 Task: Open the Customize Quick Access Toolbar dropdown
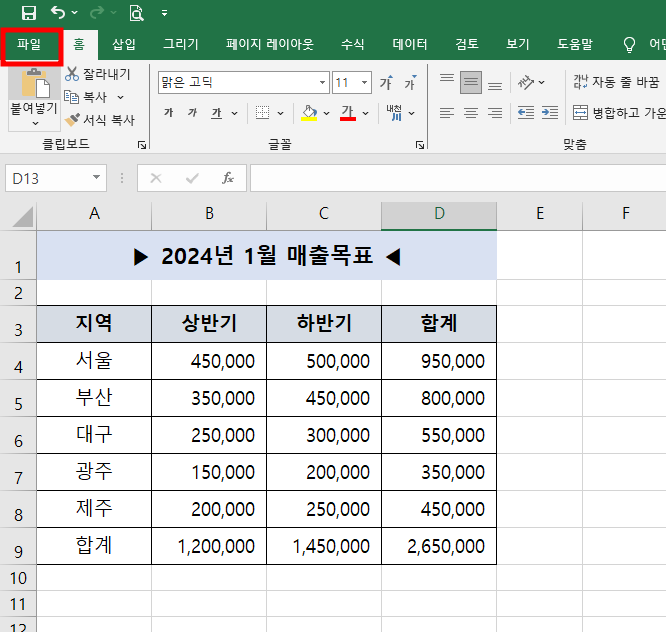coord(164,13)
